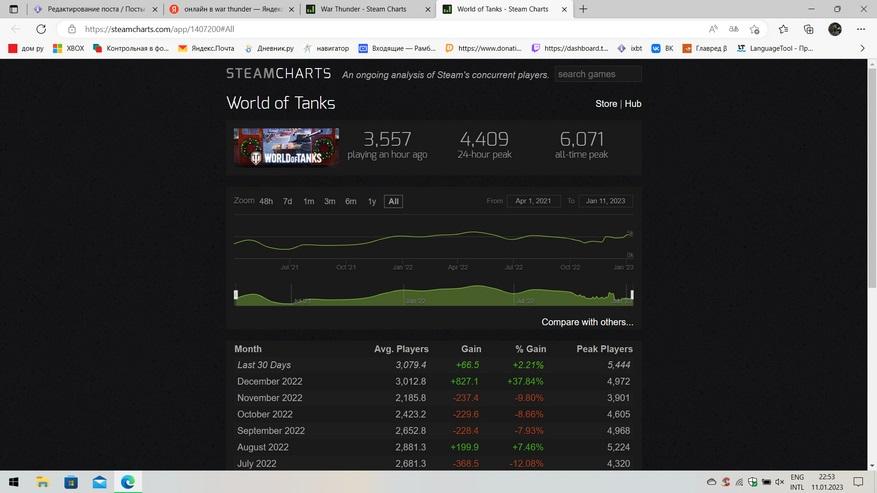Click the To date field Jan 11, 2023
The width and height of the screenshot is (877, 493).
(605, 201)
